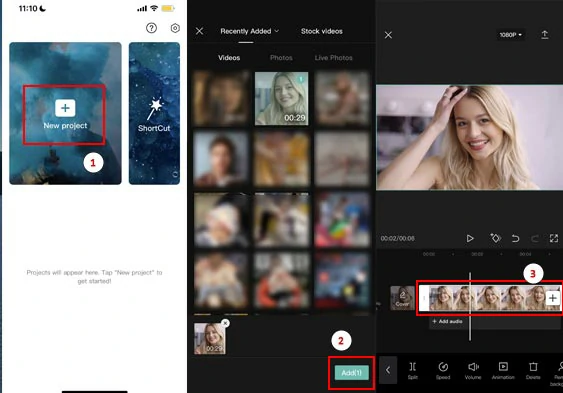Image resolution: width=563 pixels, height=393 pixels.
Task: Close the editor with X icon
Action: 388,35
